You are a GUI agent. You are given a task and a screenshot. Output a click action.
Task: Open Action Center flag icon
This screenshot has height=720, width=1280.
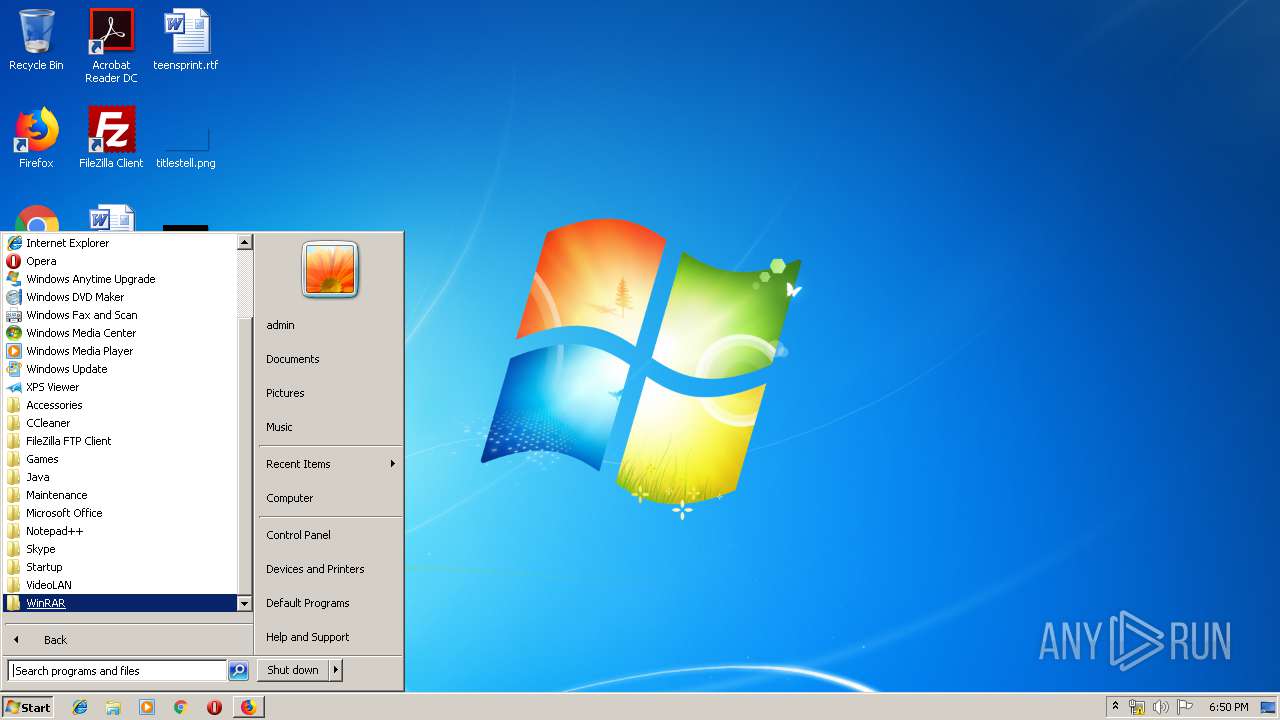pyautogui.click(x=1184, y=707)
